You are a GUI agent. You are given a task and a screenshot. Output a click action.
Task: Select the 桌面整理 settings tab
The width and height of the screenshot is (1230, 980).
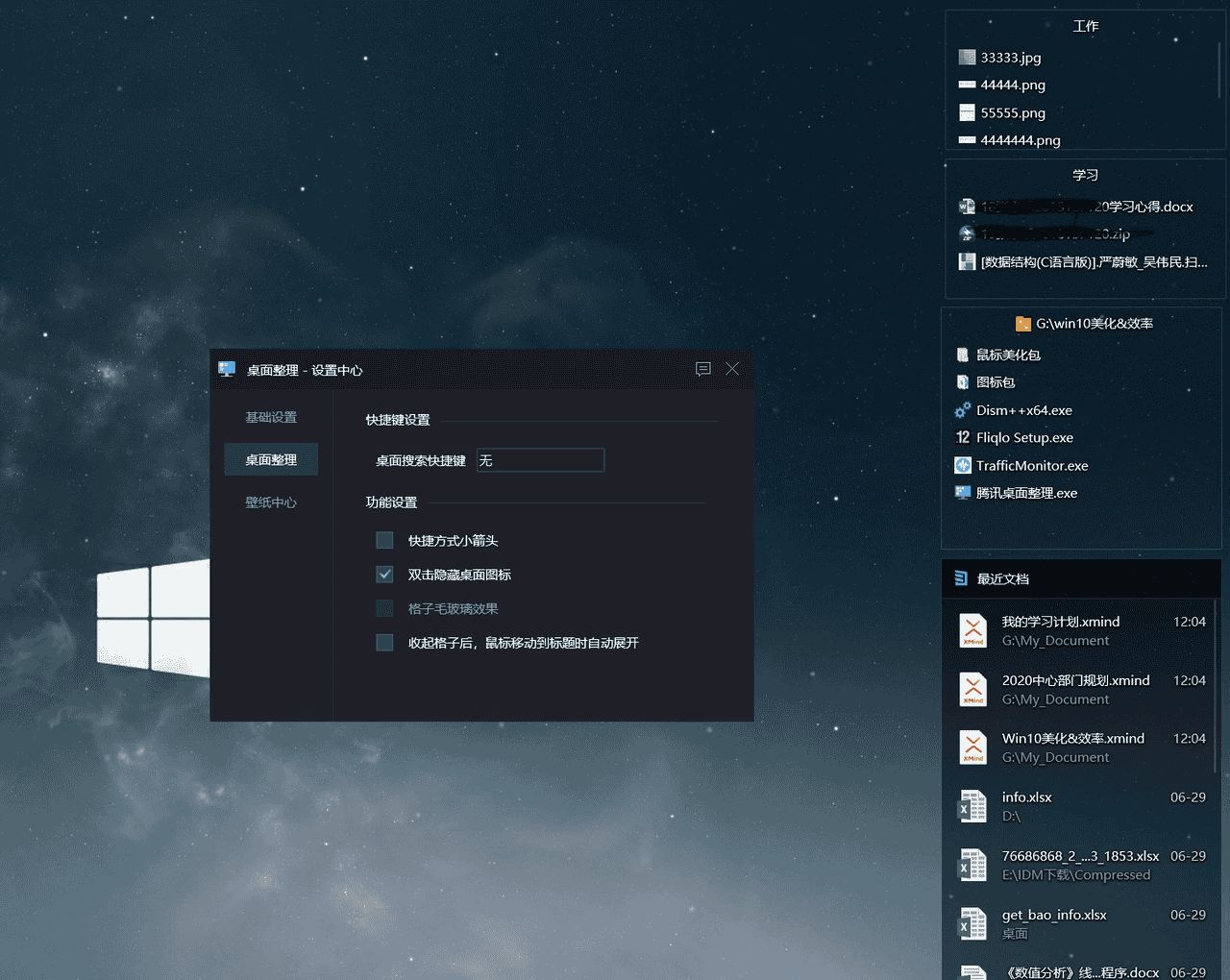coord(270,459)
